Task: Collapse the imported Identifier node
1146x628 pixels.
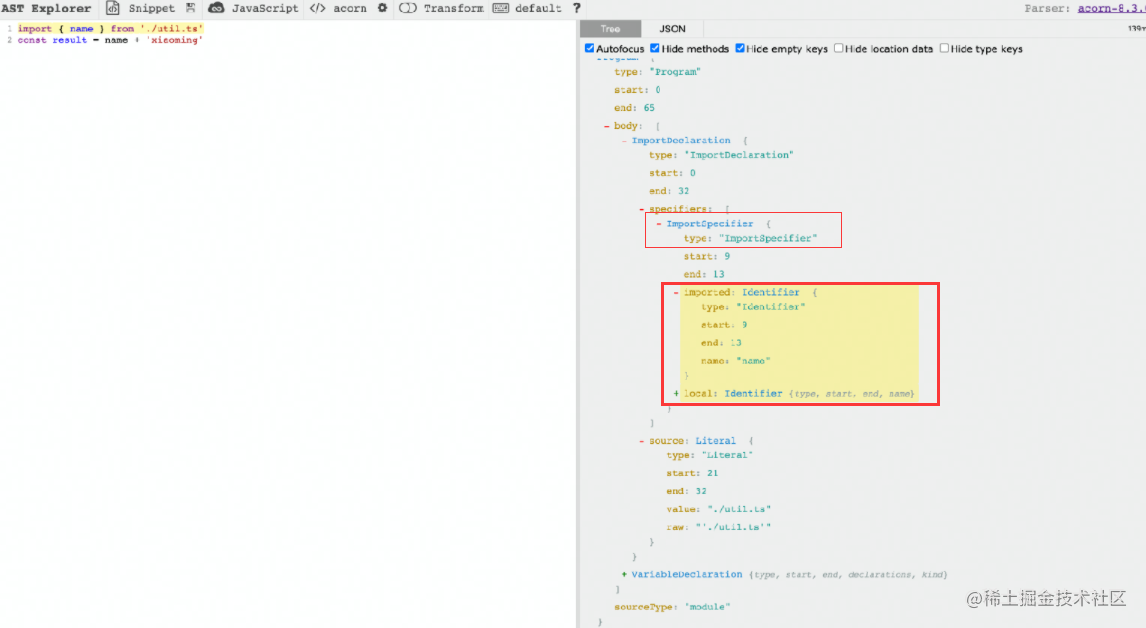Action: tap(676, 292)
